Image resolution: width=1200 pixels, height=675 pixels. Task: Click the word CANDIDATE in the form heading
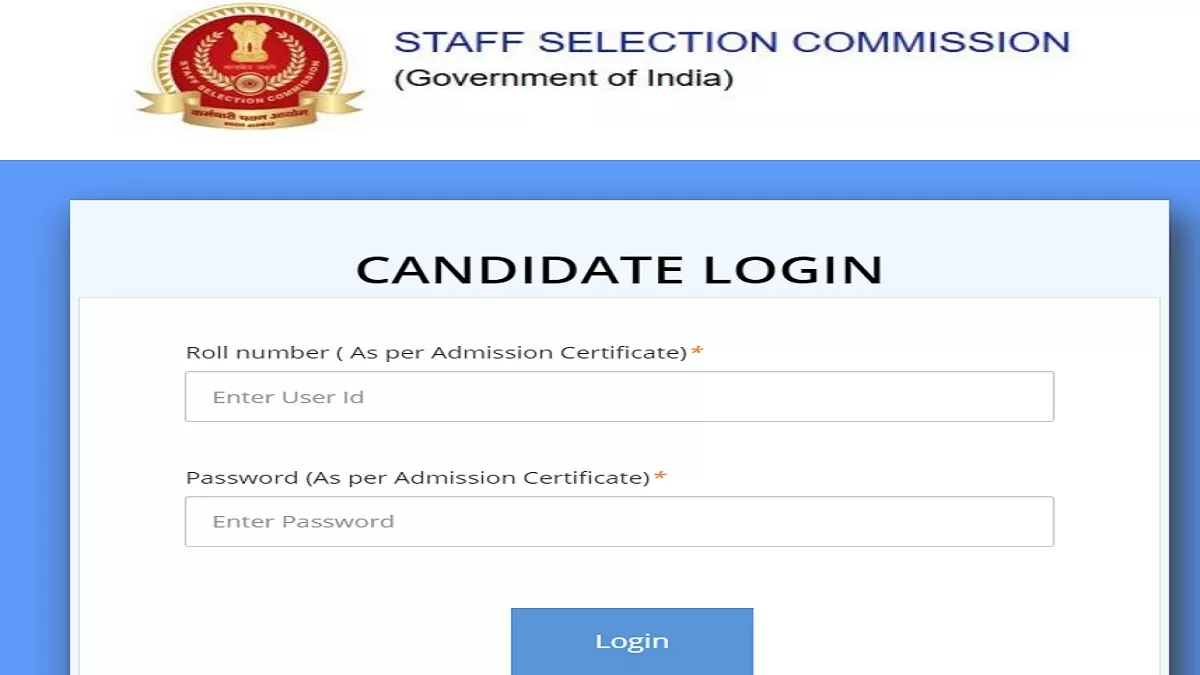(520, 270)
